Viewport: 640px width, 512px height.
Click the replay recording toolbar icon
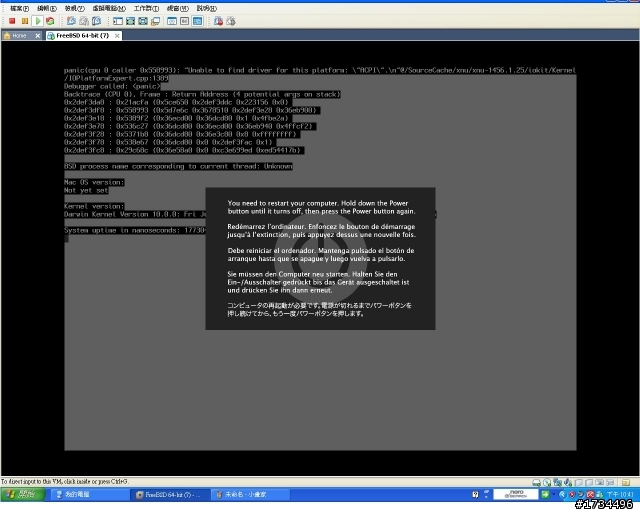point(231,21)
